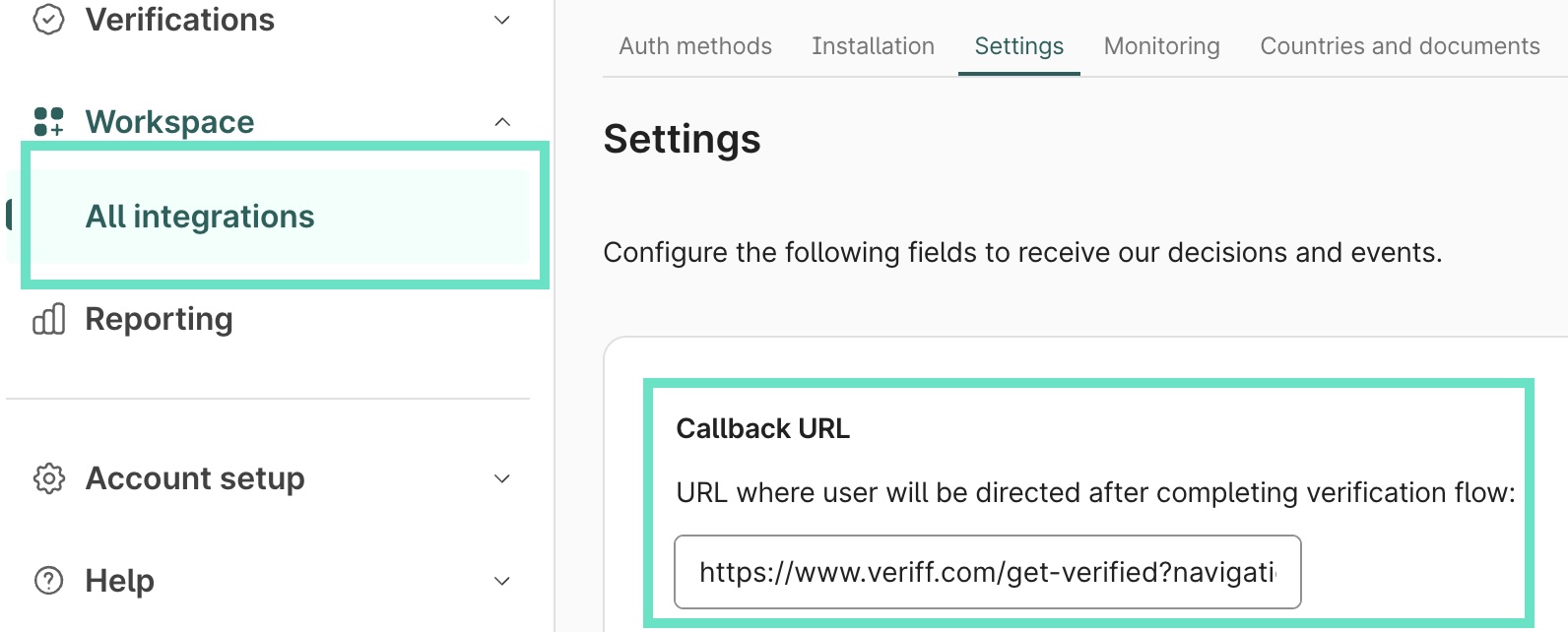Click the Account setup gear icon
Image resolution: width=1568 pixels, height=632 pixels.
coord(48,478)
